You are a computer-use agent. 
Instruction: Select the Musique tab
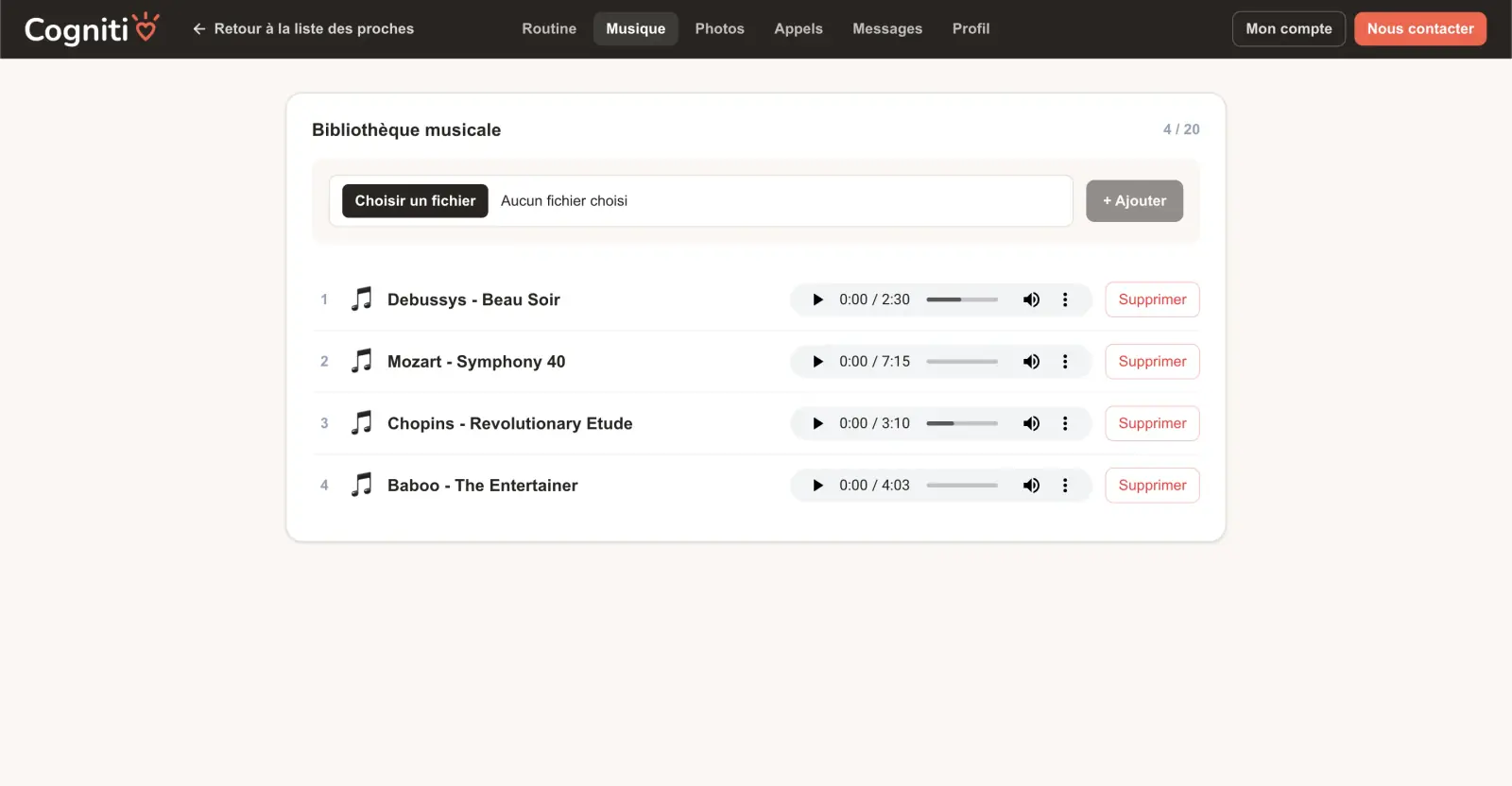pyautogui.click(x=636, y=28)
